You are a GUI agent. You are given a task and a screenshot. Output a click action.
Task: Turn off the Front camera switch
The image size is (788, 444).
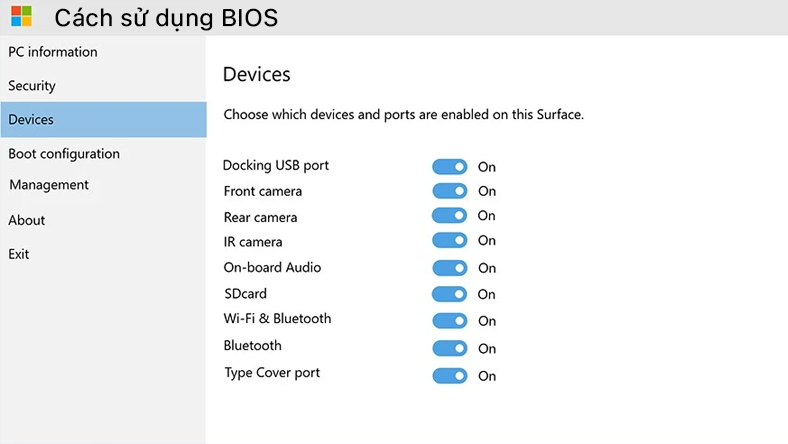tap(450, 191)
